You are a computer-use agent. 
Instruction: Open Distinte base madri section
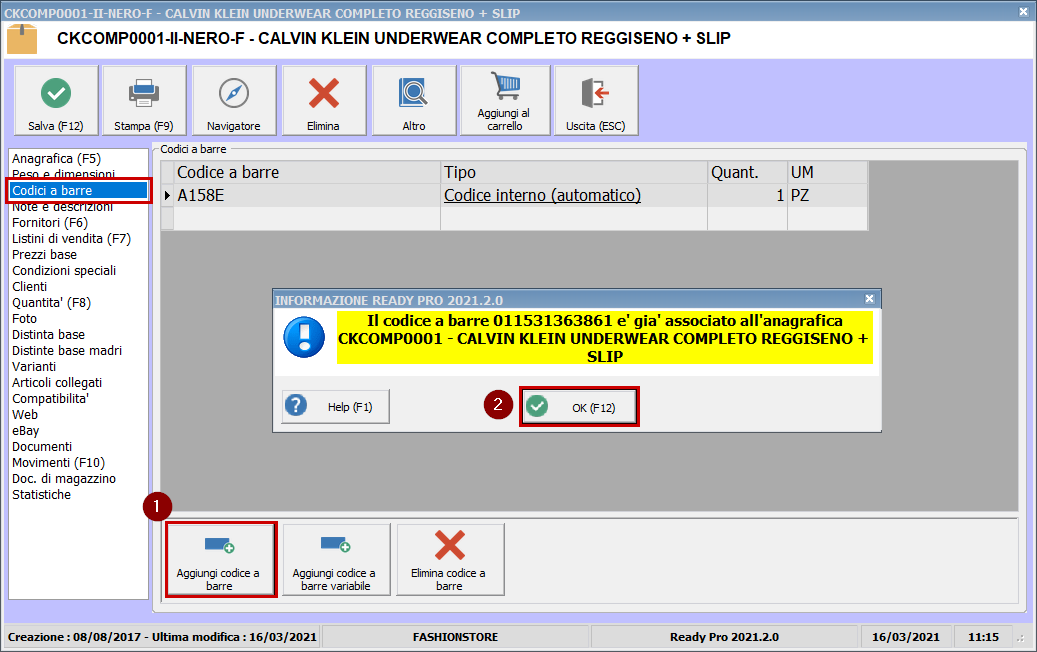coord(67,350)
